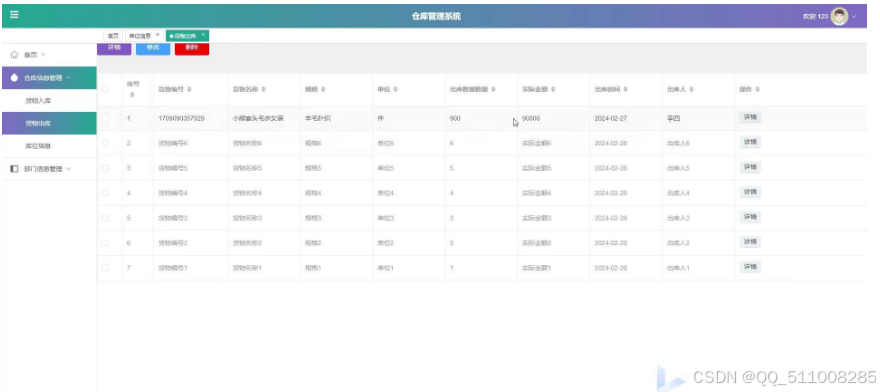Image resolution: width=880 pixels, height=392 pixels.
Task: Sort by 规格 column sort icon
Action: 323,90
